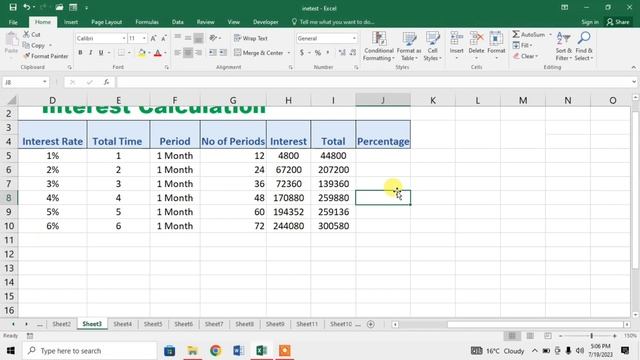Screen dimensions: 640x360
Task: Decrease indent in the Alignment group
Action: pyautogui.click(x=213, y=53)
